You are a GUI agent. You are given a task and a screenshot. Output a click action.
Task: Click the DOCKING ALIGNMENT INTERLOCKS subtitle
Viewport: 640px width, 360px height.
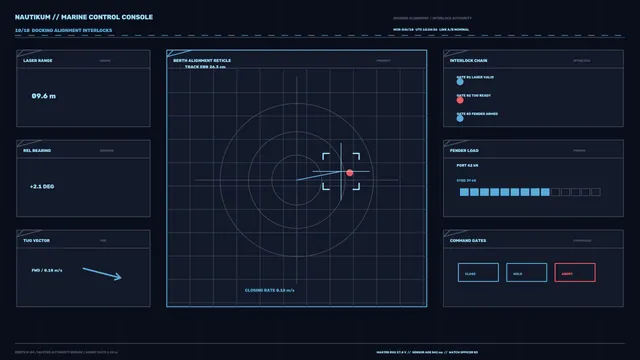tap(72, 30)
